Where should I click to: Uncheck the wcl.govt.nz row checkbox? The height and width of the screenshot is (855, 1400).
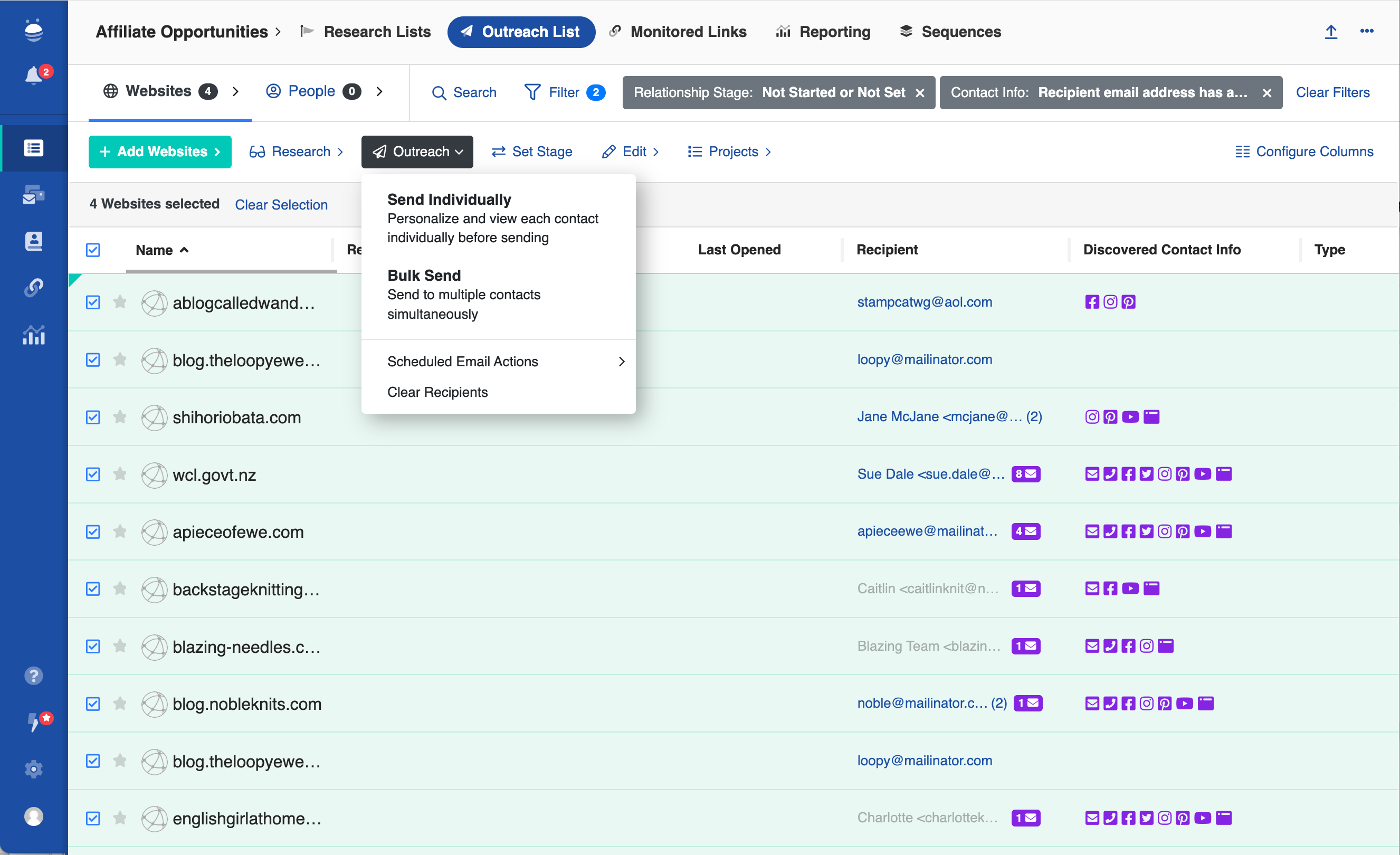pos(93,474)
